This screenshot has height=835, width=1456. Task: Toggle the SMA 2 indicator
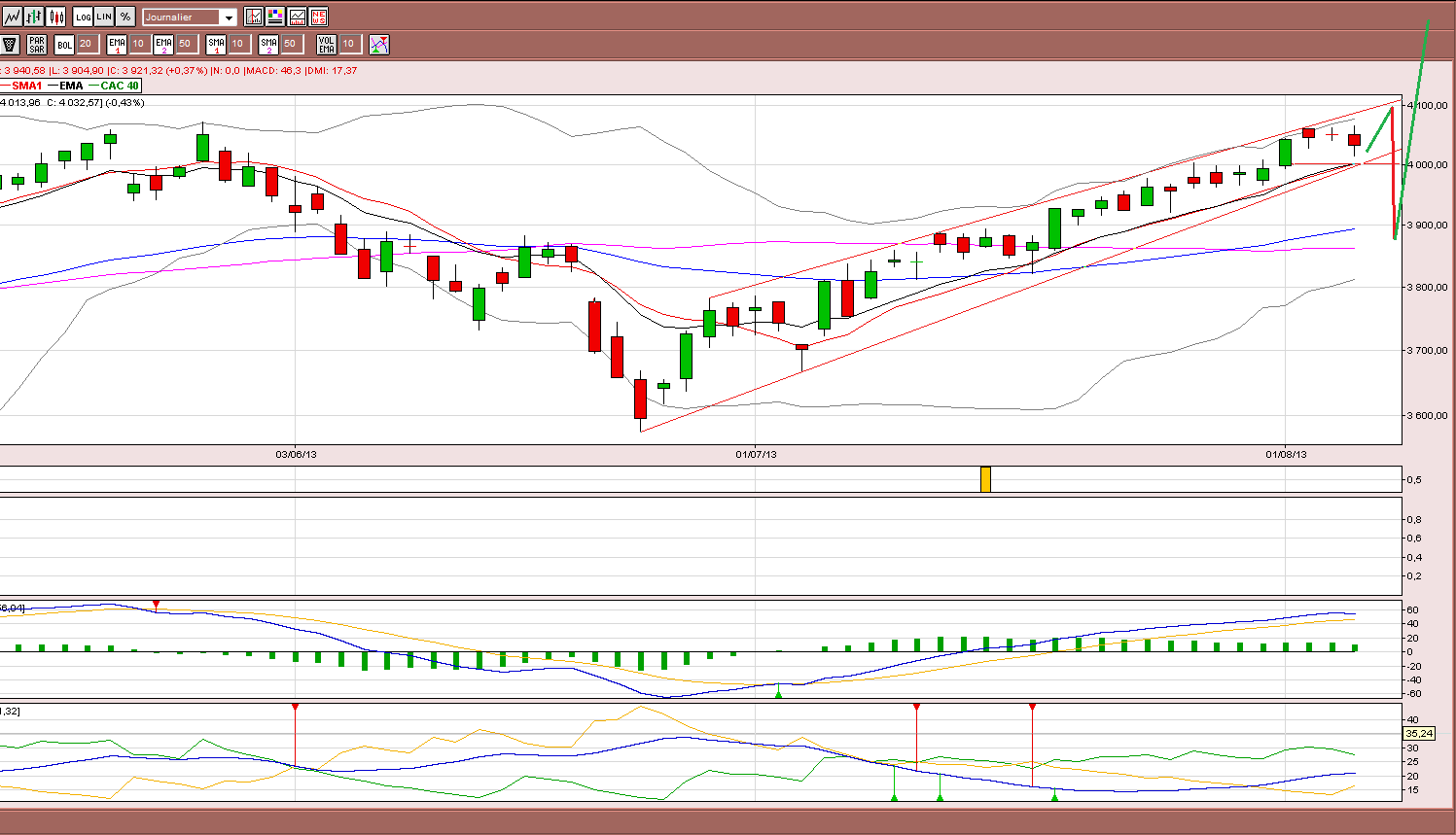268,44
